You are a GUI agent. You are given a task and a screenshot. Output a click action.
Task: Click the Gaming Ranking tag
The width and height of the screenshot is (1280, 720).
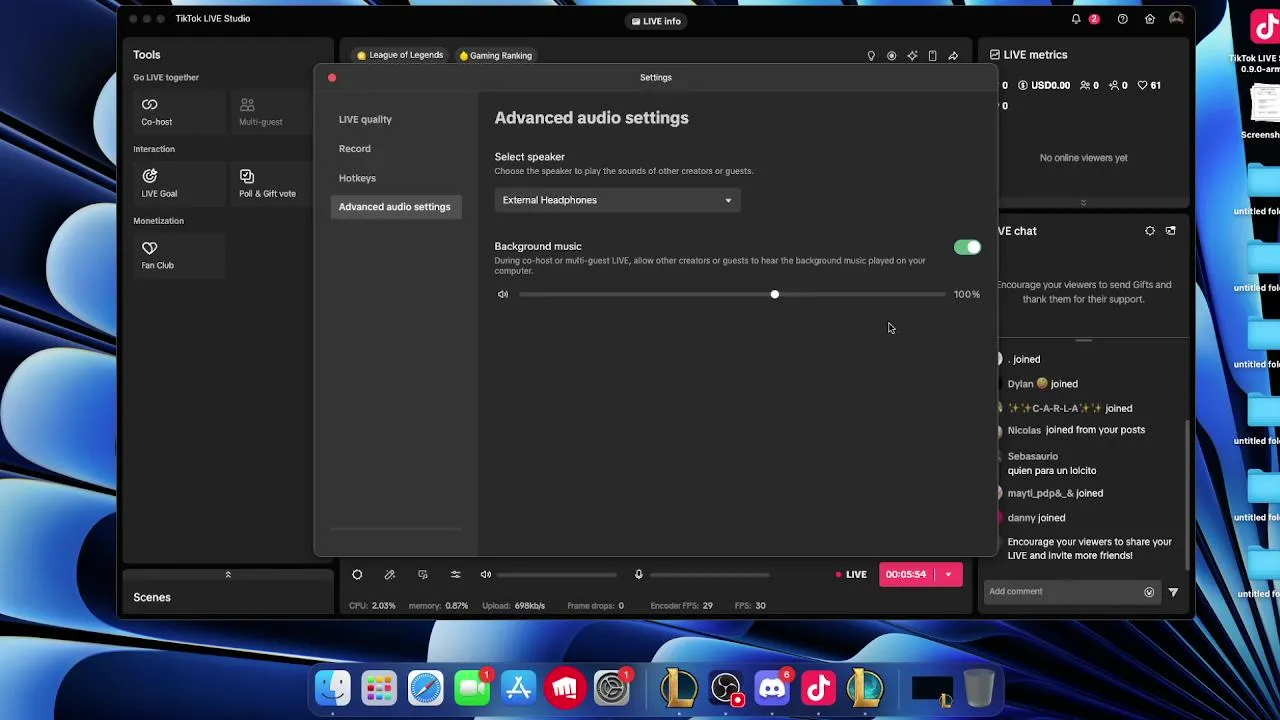coord(496,55)
